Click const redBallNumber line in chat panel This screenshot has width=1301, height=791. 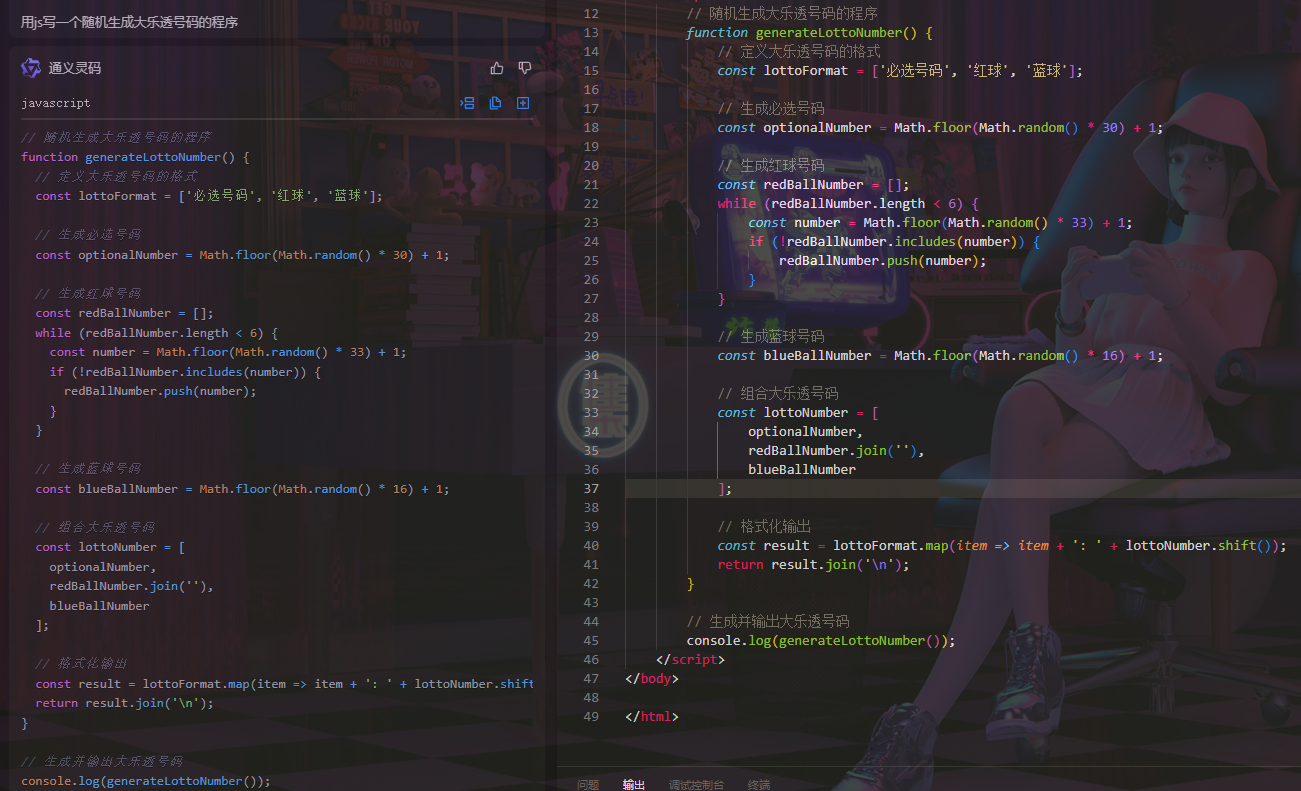pyautogui.click(x=124, y=313)
